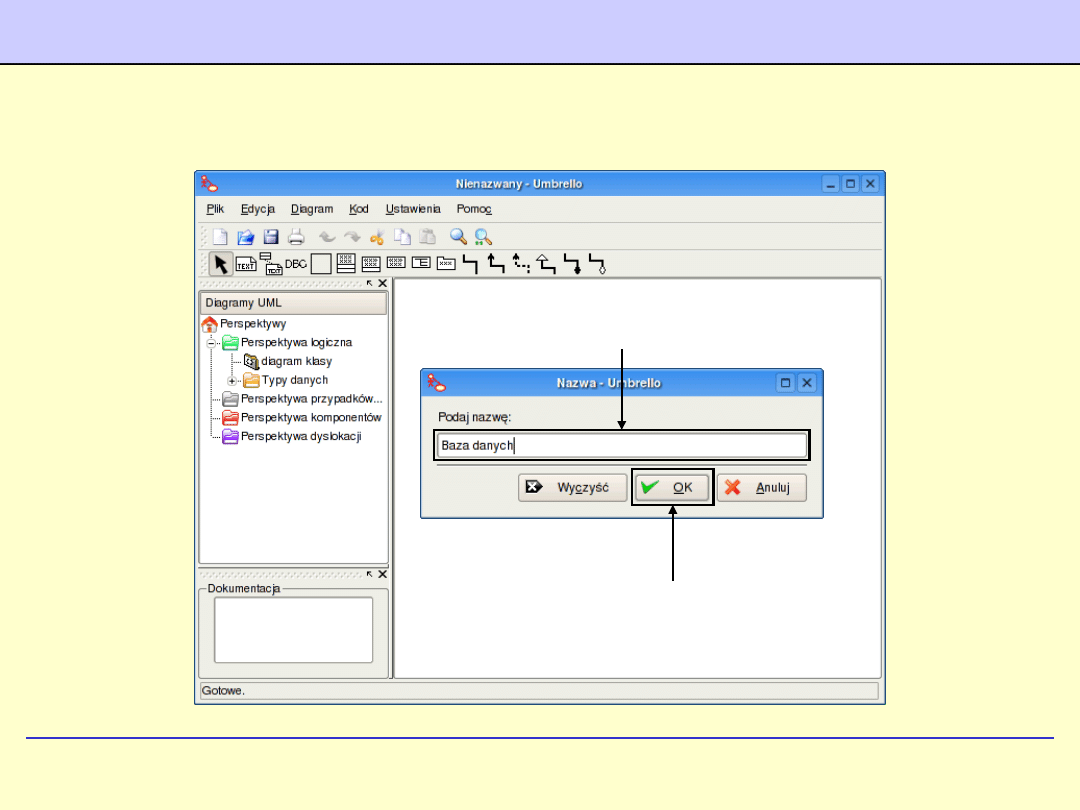The height and width of the screenshot is (810, 1080).
Task: Click the Save floppy disk icon
Action: click(270, 237)
